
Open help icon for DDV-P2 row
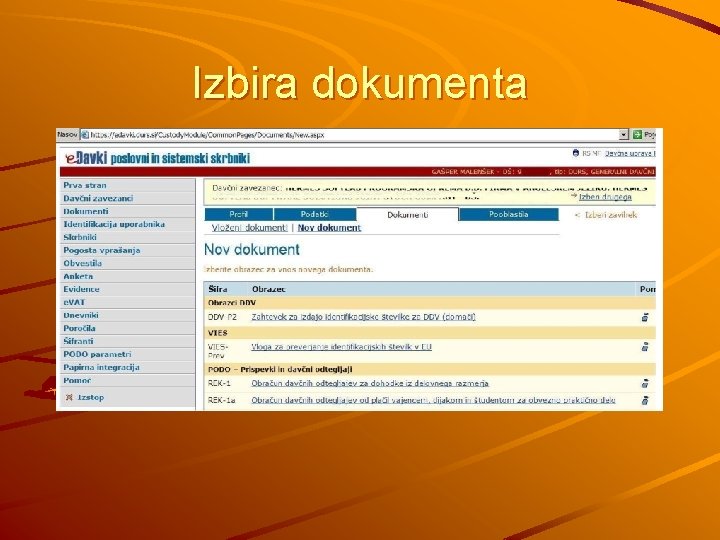pyautogui.click(x=645, y=317)
